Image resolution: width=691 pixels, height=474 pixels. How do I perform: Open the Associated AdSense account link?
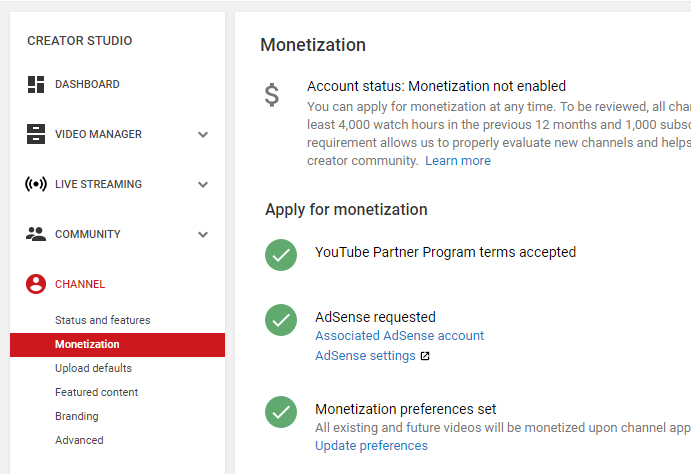pyautogui.click(x=399, y=336)
